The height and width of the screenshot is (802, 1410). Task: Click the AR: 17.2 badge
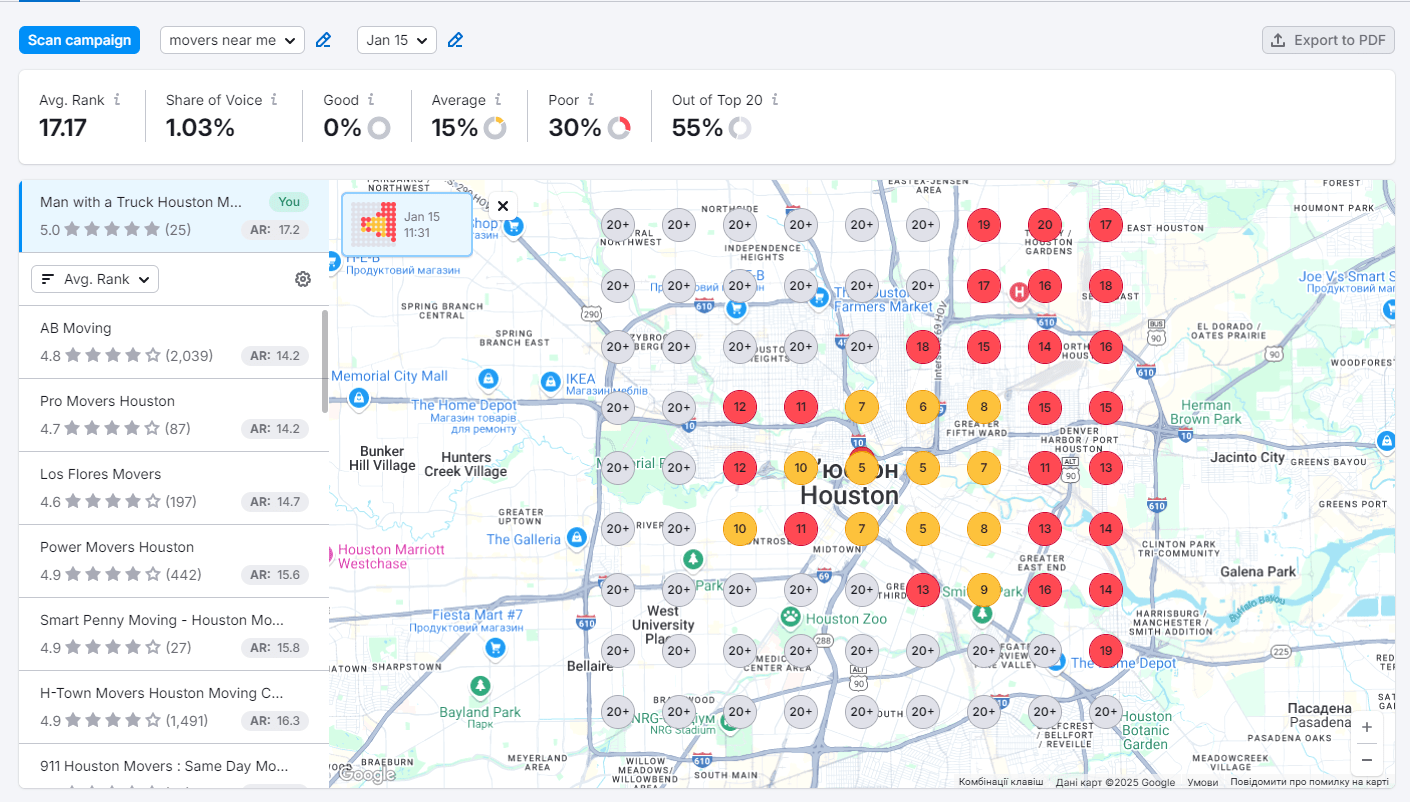(275, 230)
